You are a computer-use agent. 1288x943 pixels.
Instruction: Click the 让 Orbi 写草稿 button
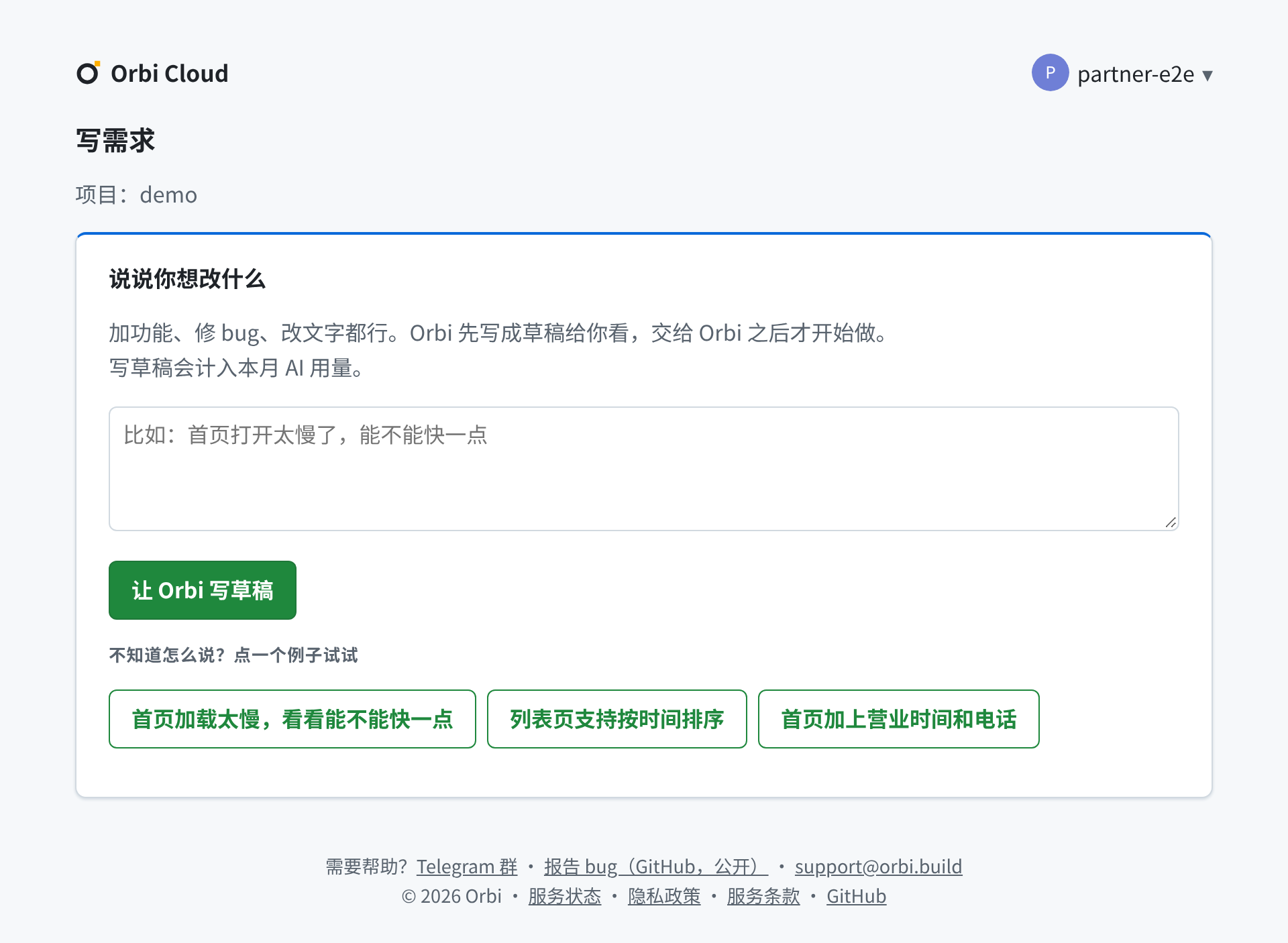pyautogui.click(x=202, y=590)
